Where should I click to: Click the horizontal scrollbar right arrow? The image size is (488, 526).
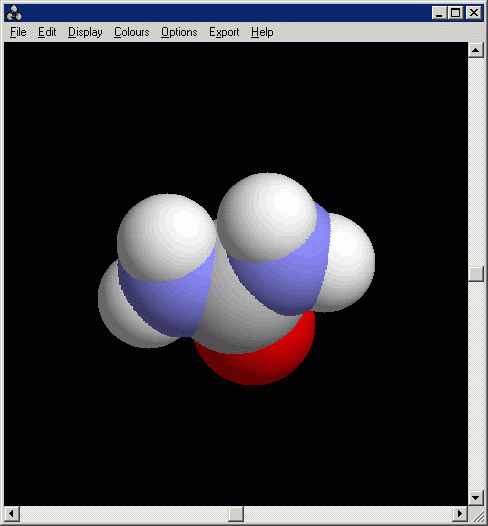460,514
